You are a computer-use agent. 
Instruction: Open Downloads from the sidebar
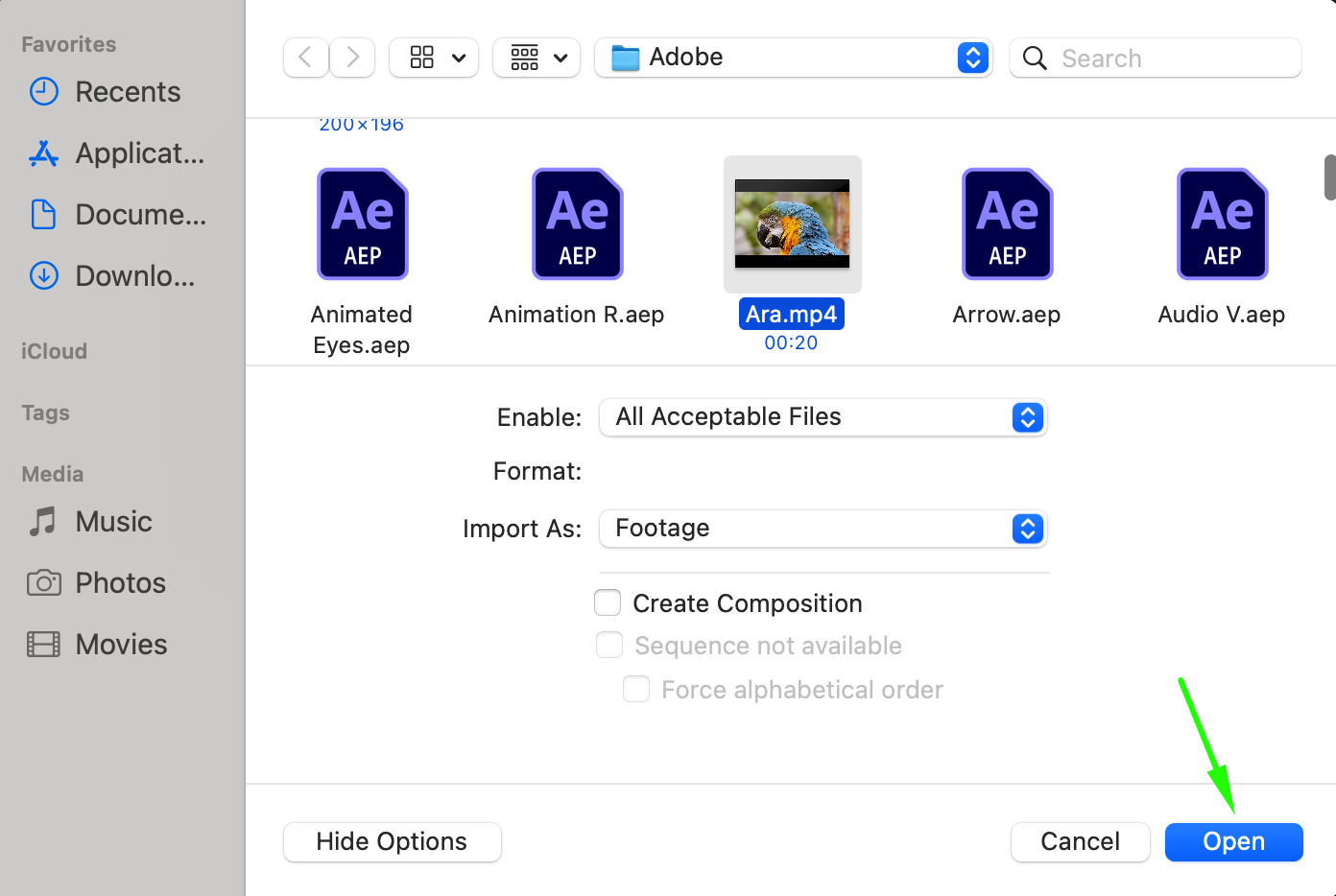point(112,276)
